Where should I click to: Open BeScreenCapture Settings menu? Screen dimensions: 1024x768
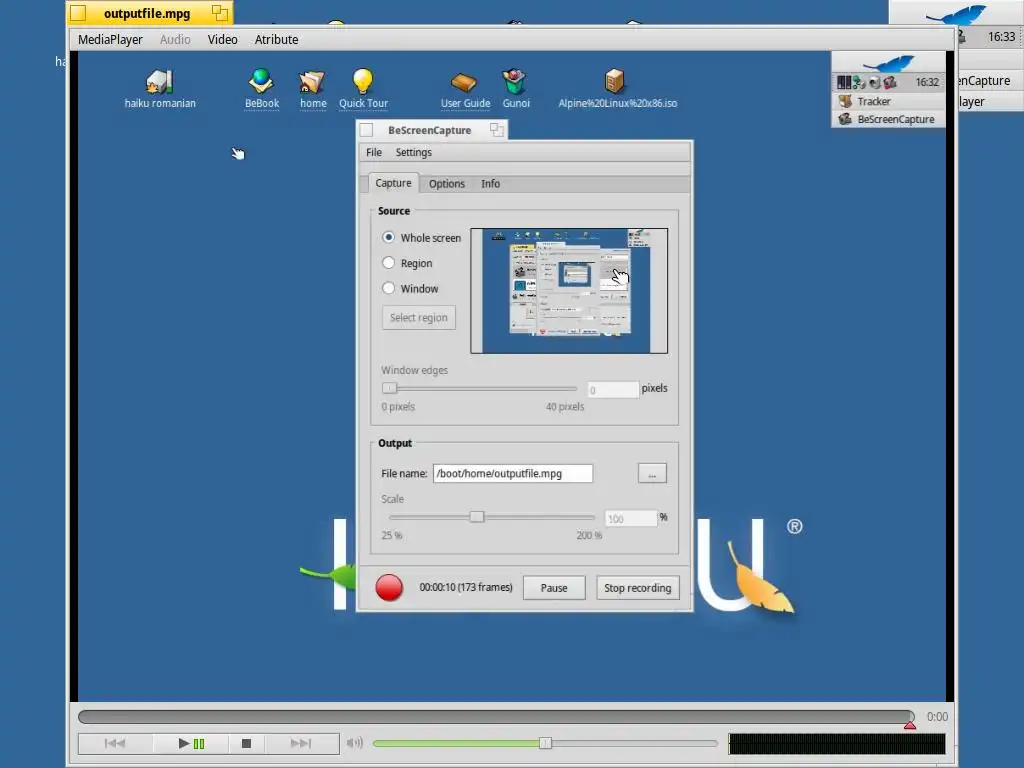pyautogui.click(x=413, y=152)
